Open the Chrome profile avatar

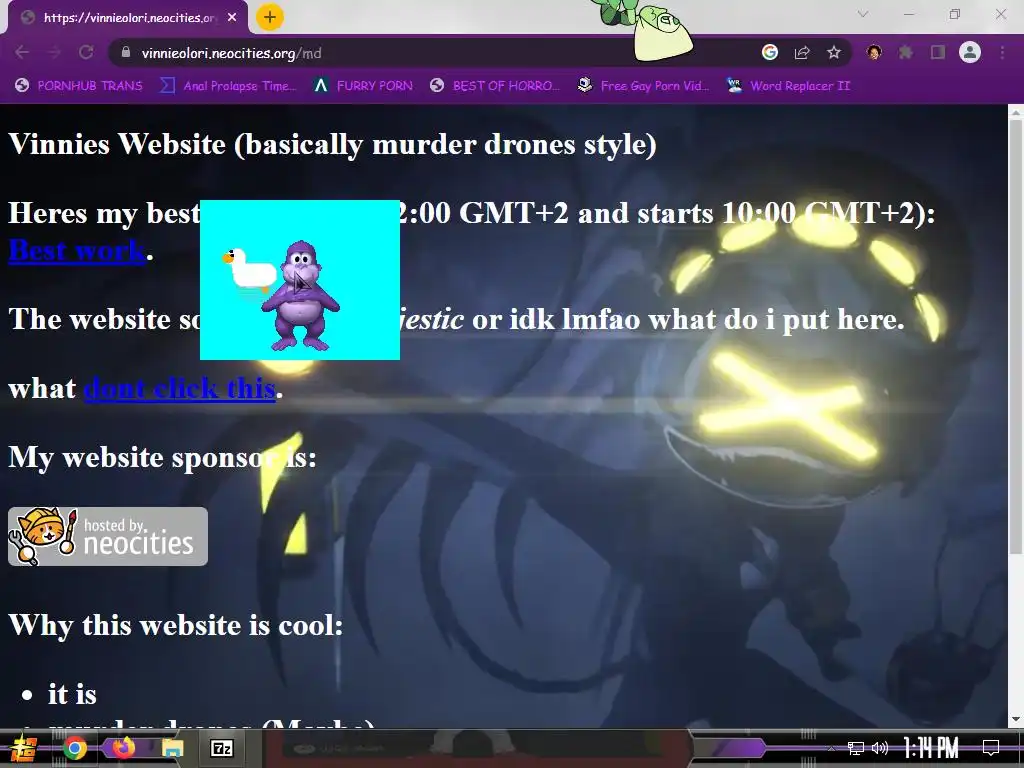pyautogui.click(x=970, y=52)
